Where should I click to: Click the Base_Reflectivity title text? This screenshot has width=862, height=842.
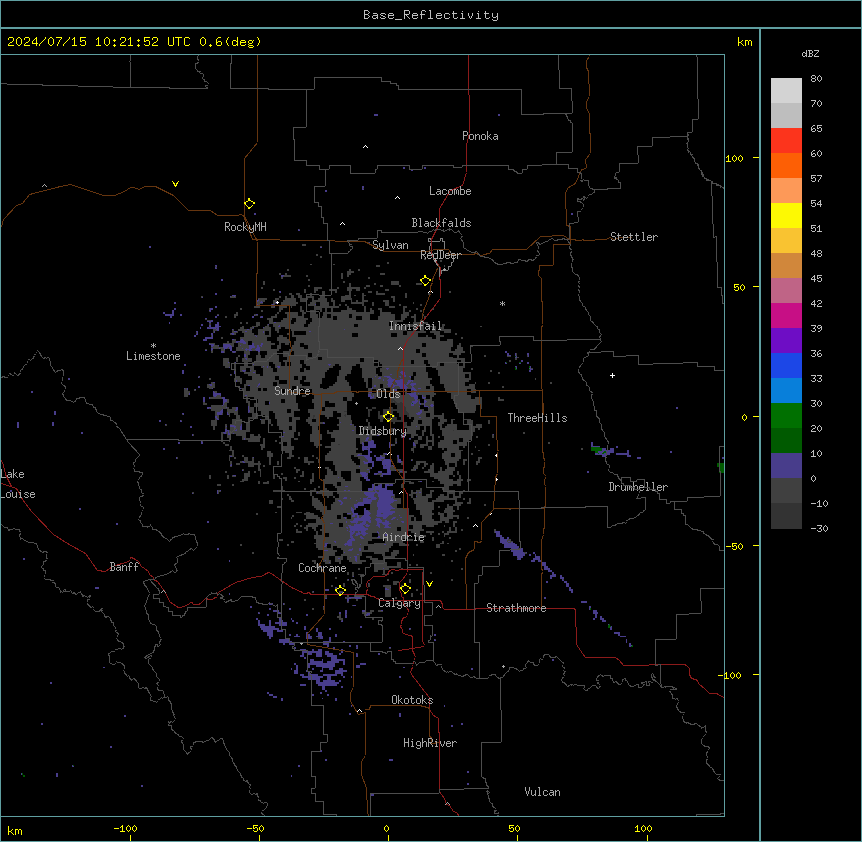431,15
